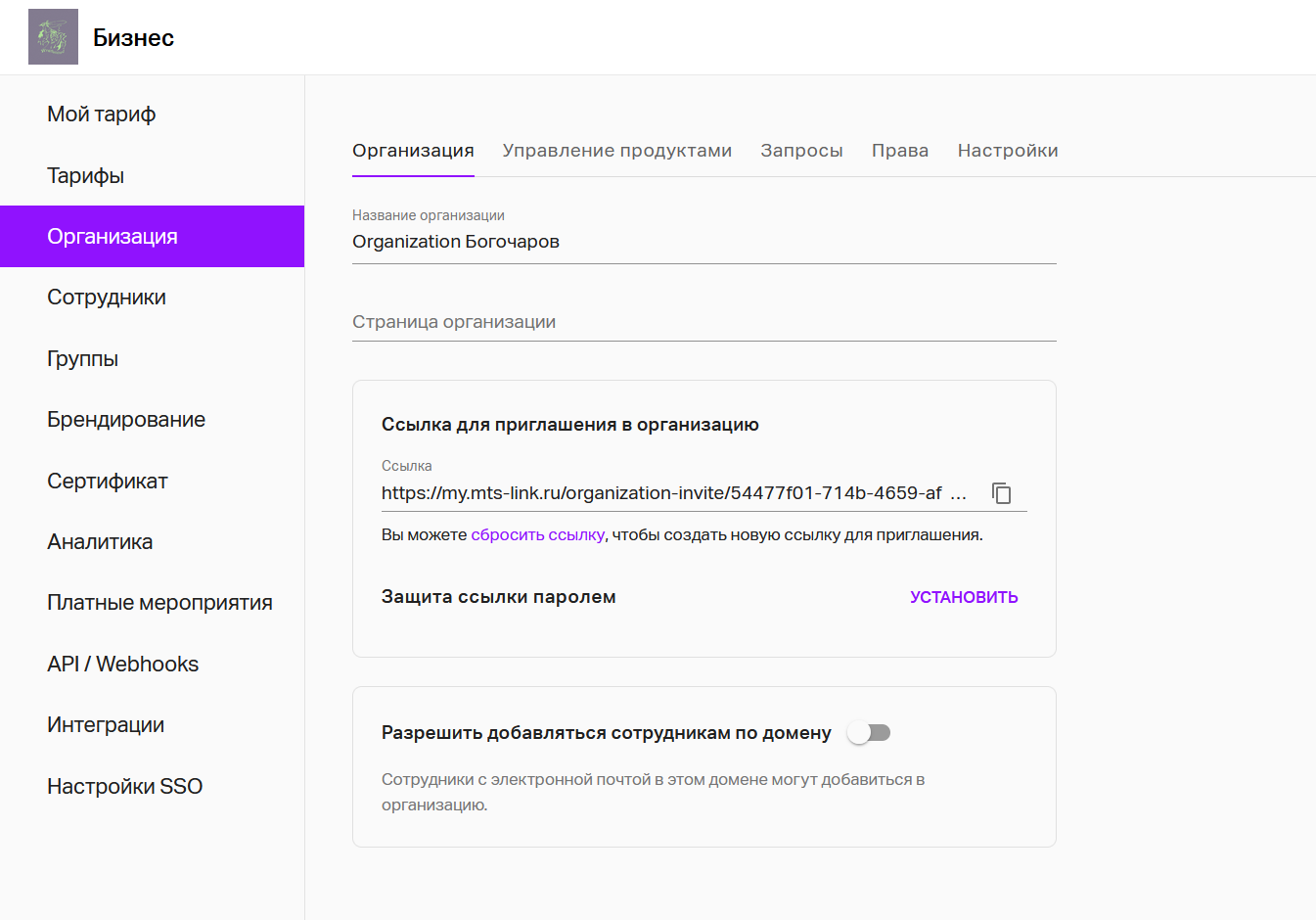The width and height of the screenshot is (1316, 920).
Task: Navigate to Группы in sidebar
Action: point(152,359)
